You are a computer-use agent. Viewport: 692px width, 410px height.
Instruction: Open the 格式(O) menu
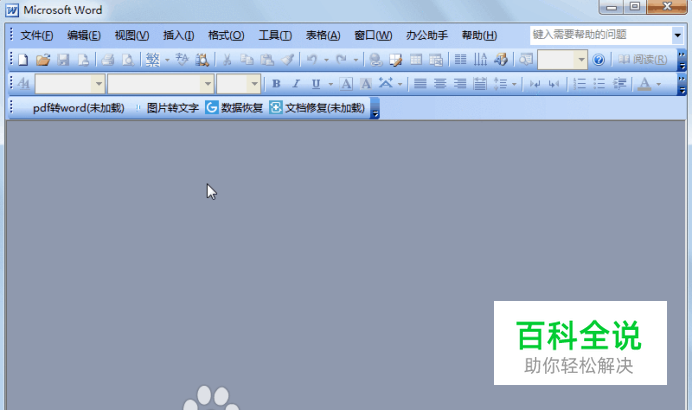226,35
